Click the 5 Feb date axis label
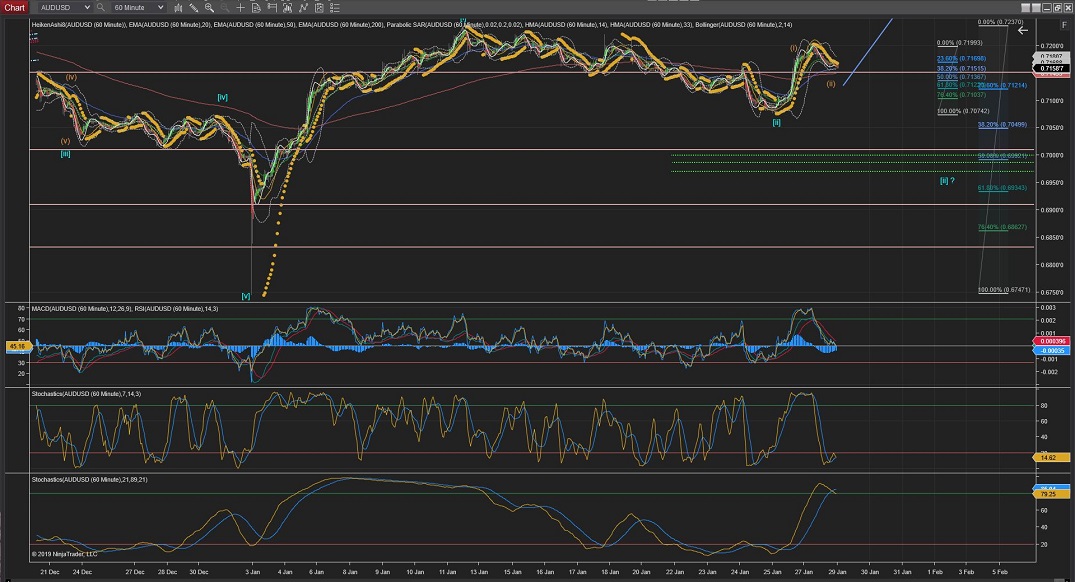This screenshot has width=1075, height=582. (x=1000, y=572)
